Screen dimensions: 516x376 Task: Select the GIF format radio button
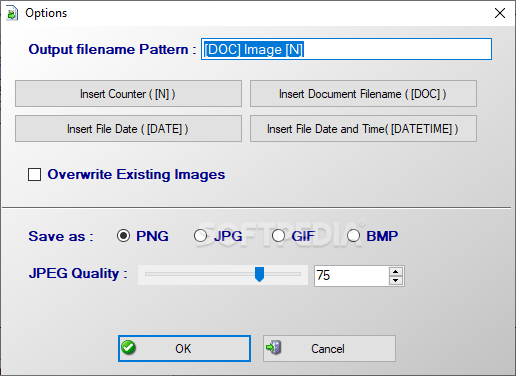coord(278,236)
